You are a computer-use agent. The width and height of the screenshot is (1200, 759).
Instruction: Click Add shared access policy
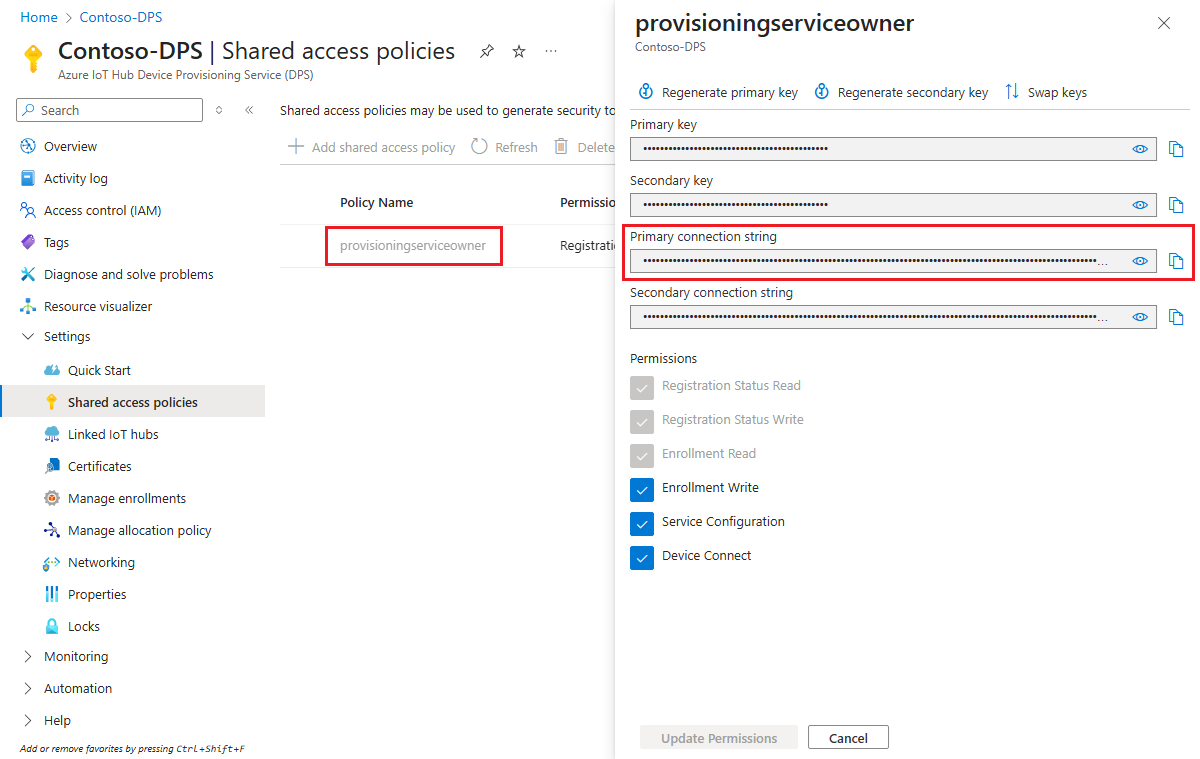[371, 146]
